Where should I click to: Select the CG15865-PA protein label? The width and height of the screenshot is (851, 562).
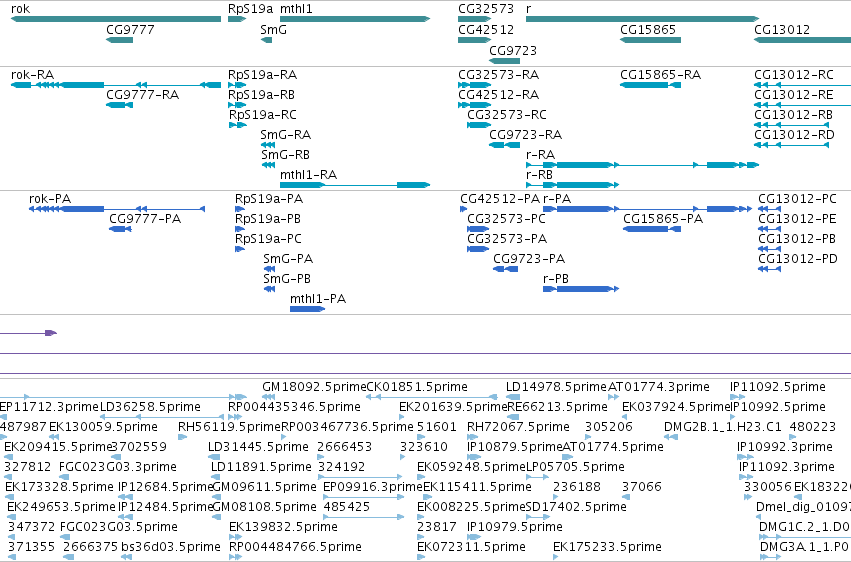663,219
